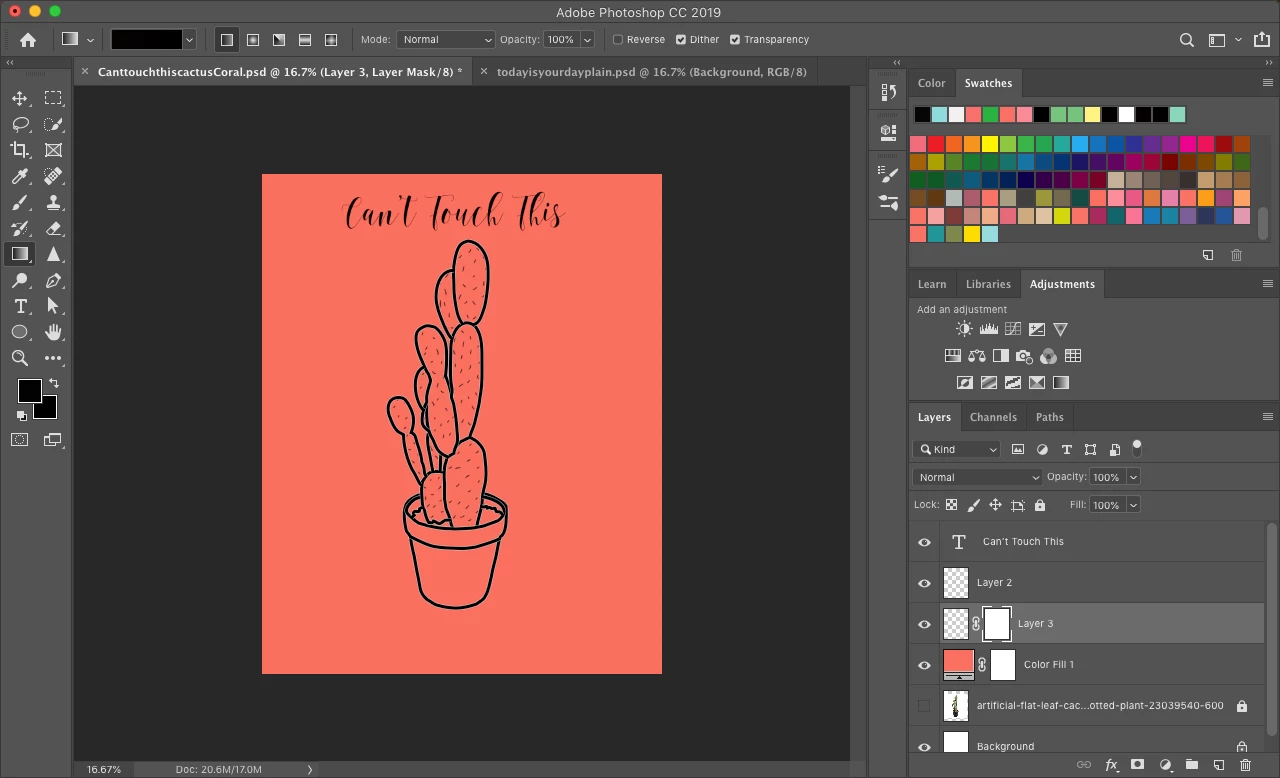
Task: Select the Quick Selection tool
Action: tap(54, 124)
